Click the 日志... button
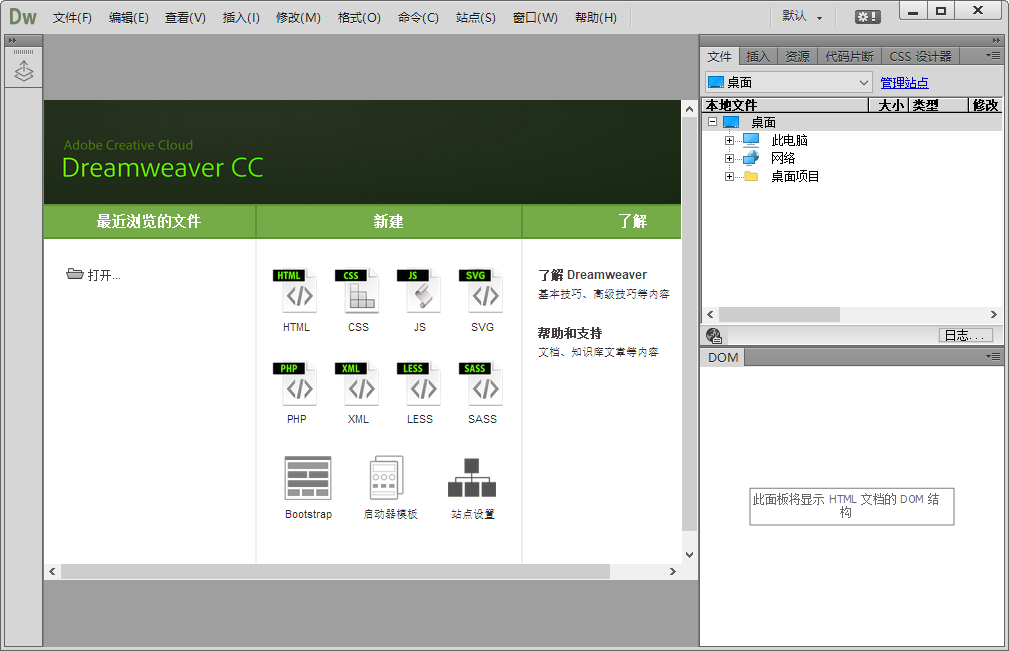 965,335
